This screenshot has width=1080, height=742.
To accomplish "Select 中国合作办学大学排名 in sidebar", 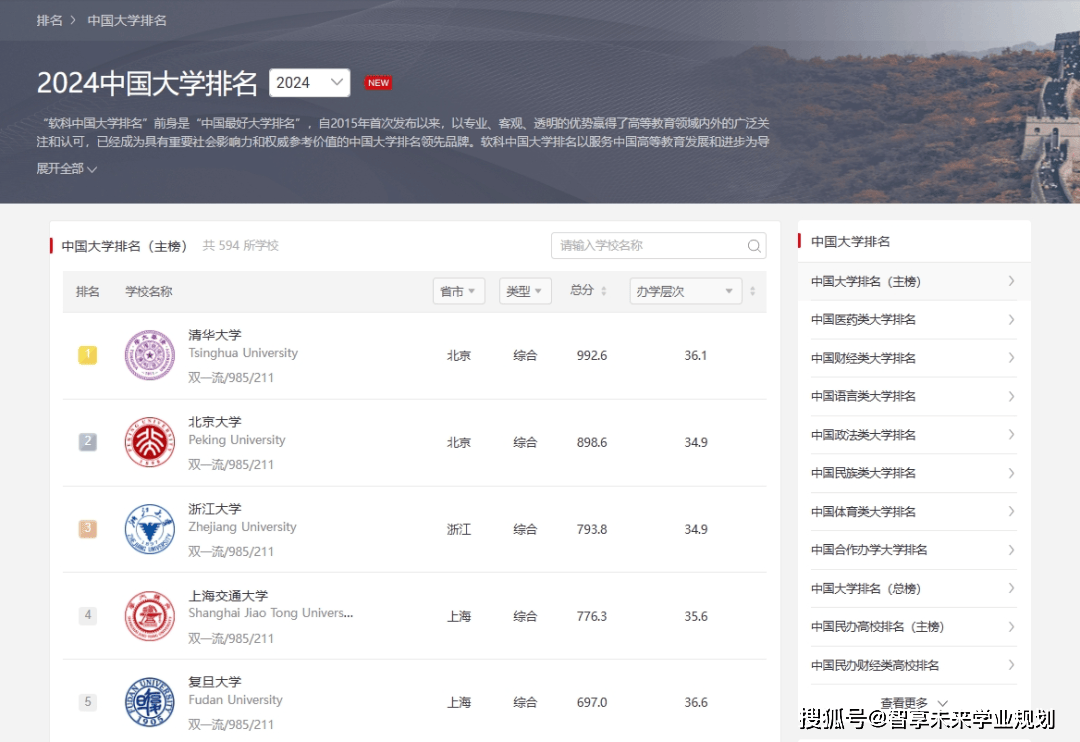I will [913, 550].
